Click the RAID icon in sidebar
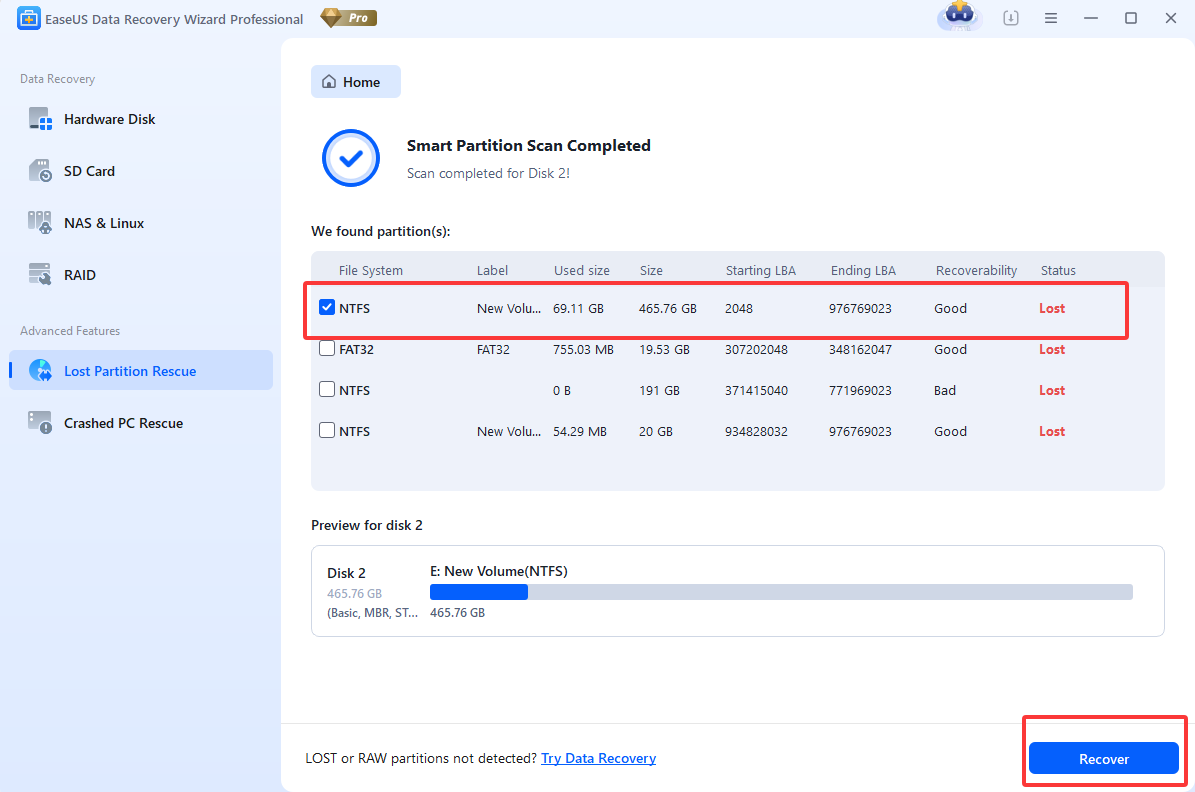The image size is (1195, 792). 40,275
